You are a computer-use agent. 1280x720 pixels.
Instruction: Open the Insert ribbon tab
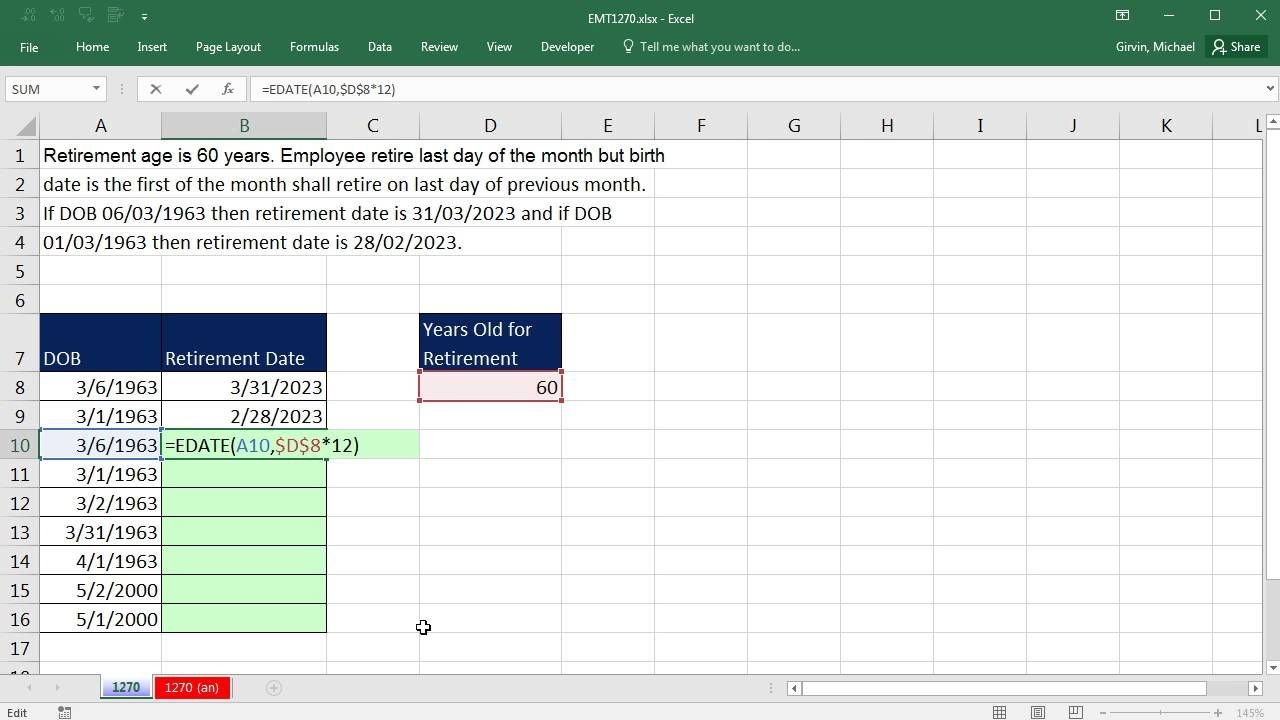coord(152,47)
